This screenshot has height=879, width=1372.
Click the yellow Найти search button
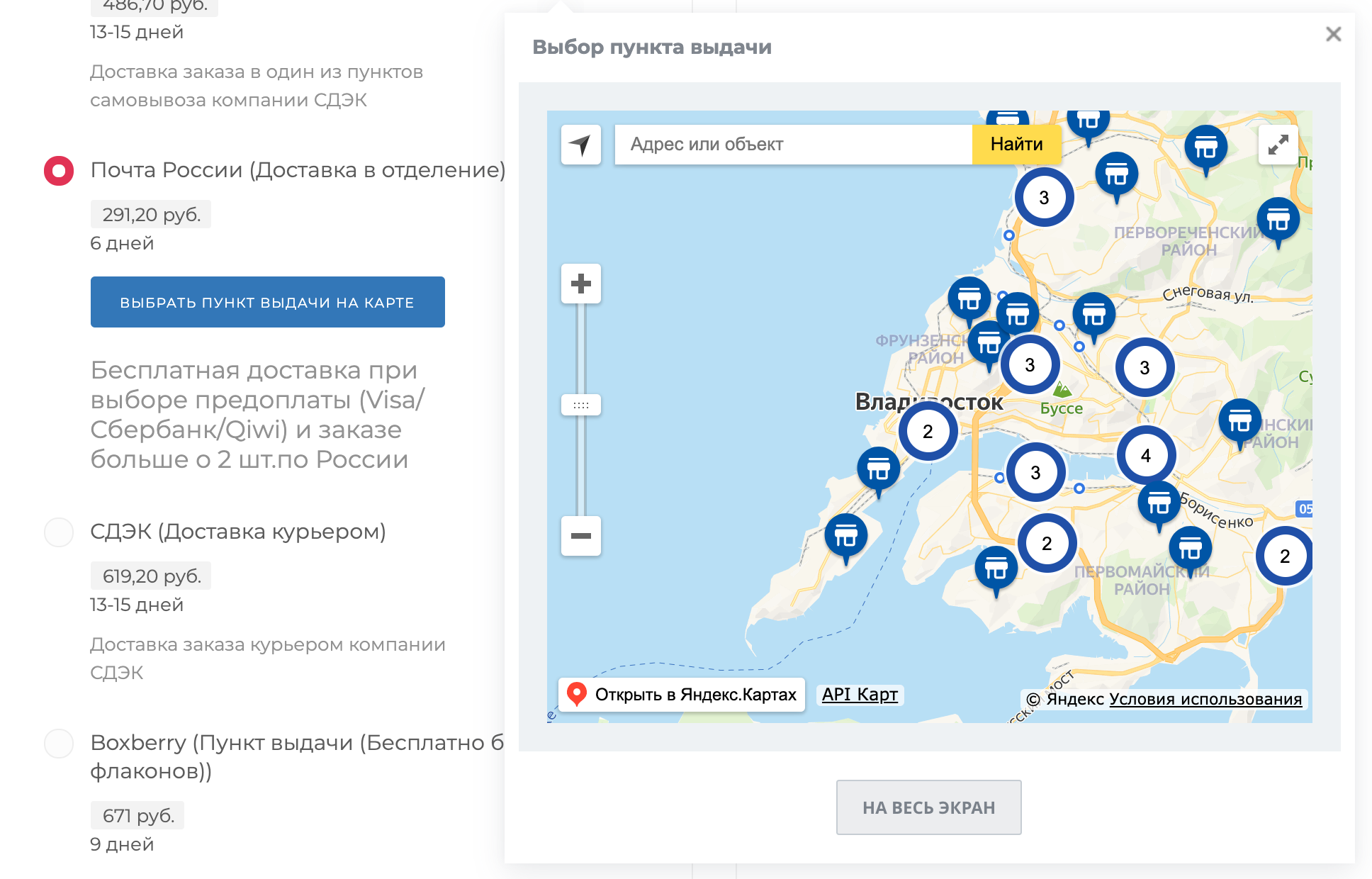(x=1017, y=145)
